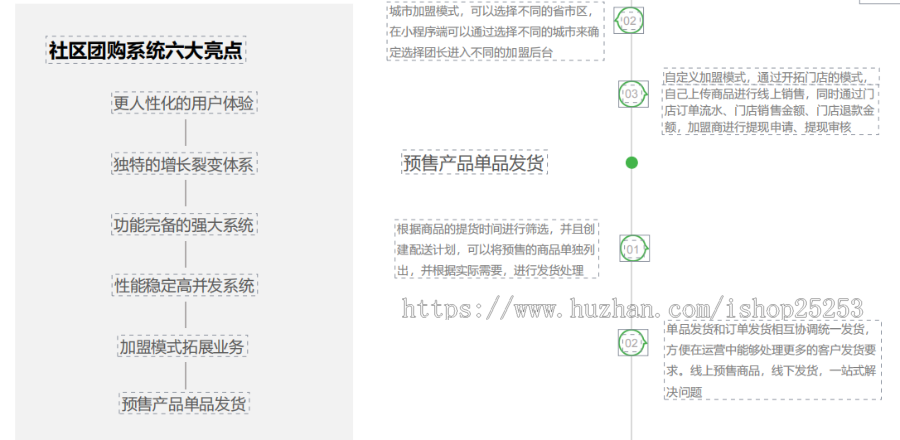The width and height of the screenshot is (900, 440).
Task: Click the solid green dot on the timeline
Action: pyautogui.click(x=631, y=162)
